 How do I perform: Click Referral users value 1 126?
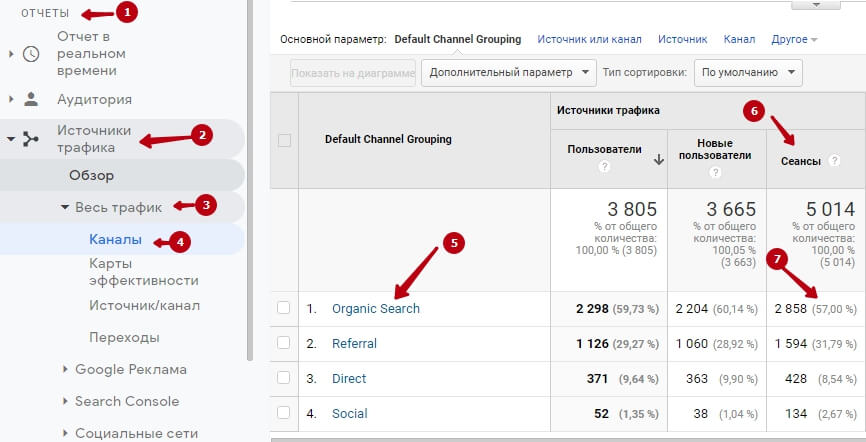(x=592, y=343)
